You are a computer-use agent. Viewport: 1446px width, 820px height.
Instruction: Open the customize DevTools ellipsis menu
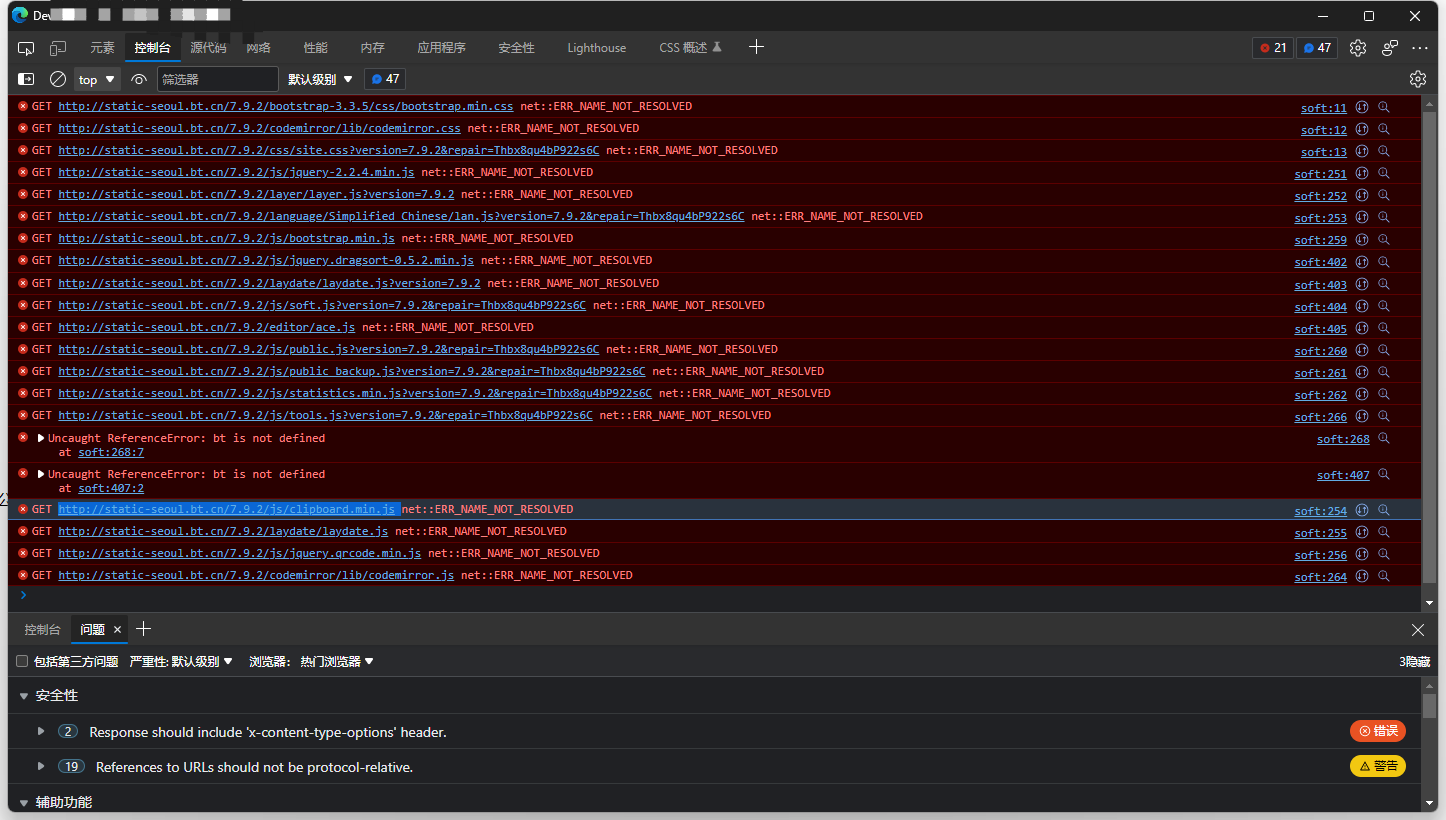(1420, 48)
